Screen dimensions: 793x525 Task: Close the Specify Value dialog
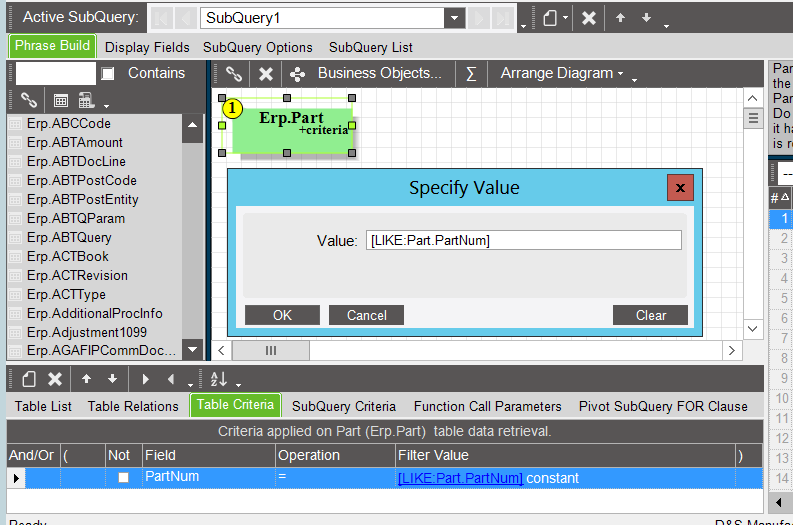[x=680, y=188]
